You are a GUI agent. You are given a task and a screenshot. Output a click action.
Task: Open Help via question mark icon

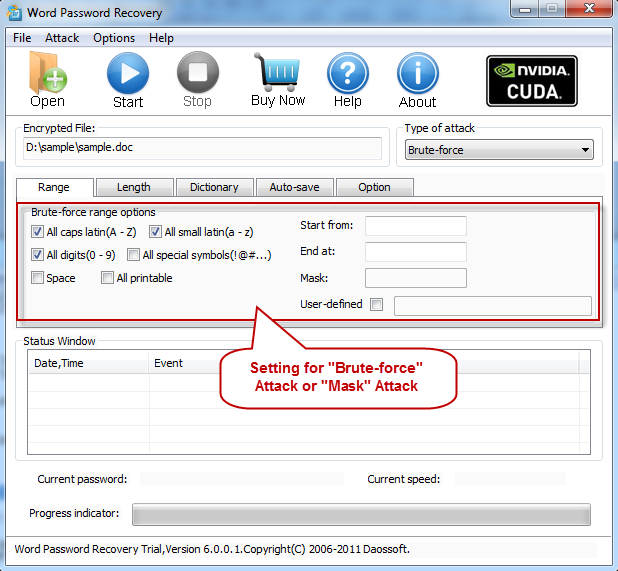tap(348, 73)
